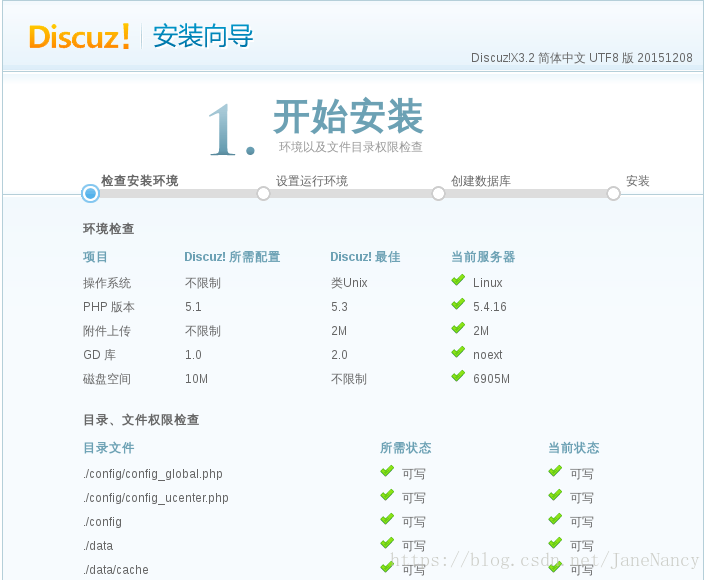Click the 10M required disk space value
This screenshot has width=711, height=580.
click(196, 379)
